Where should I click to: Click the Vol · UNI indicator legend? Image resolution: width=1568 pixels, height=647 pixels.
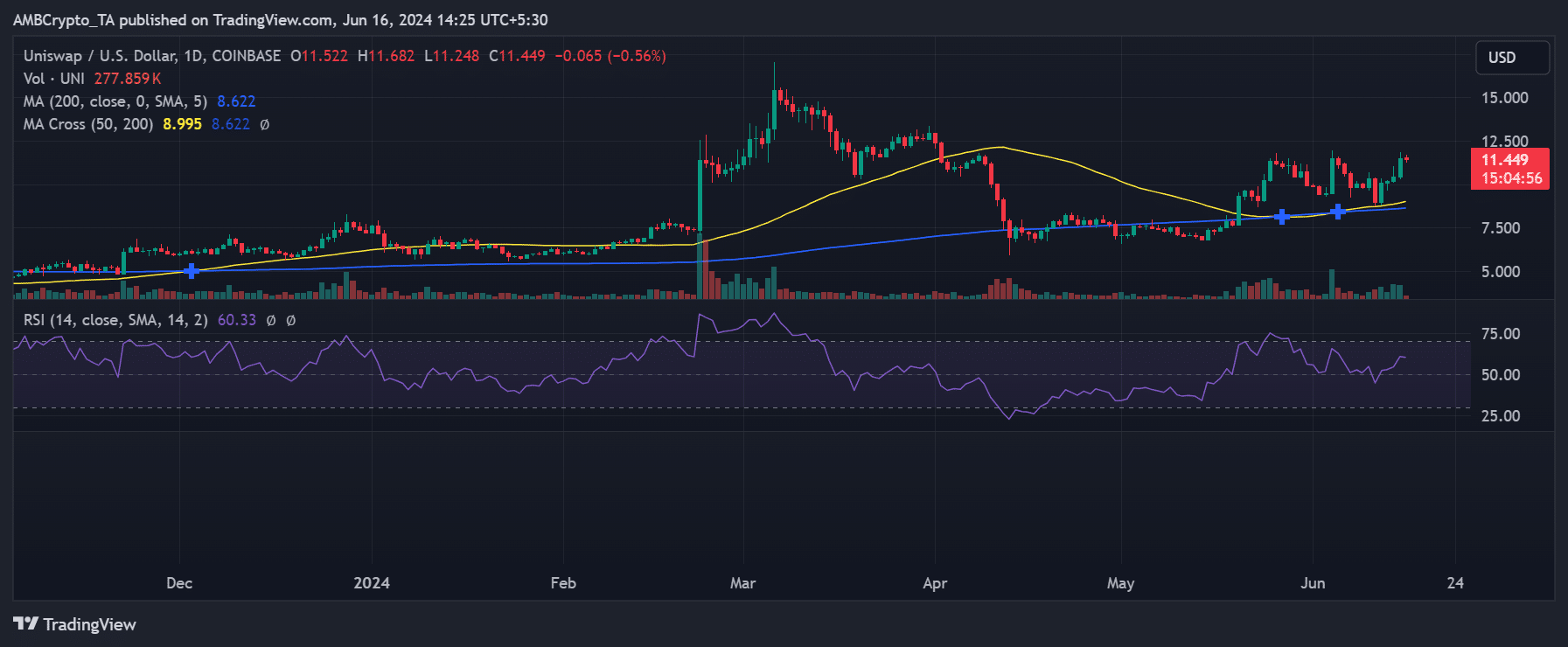54,79
